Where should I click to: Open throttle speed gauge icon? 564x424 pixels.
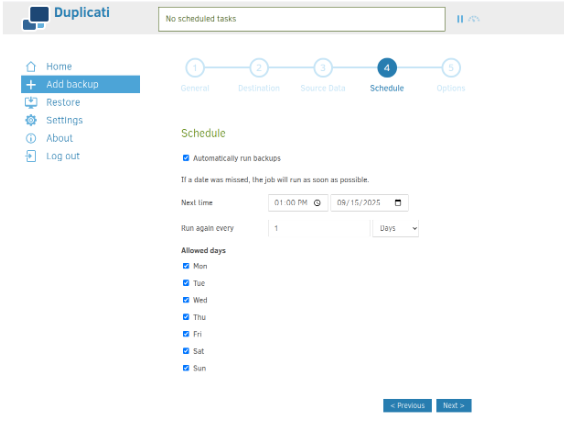click(474, 19)
